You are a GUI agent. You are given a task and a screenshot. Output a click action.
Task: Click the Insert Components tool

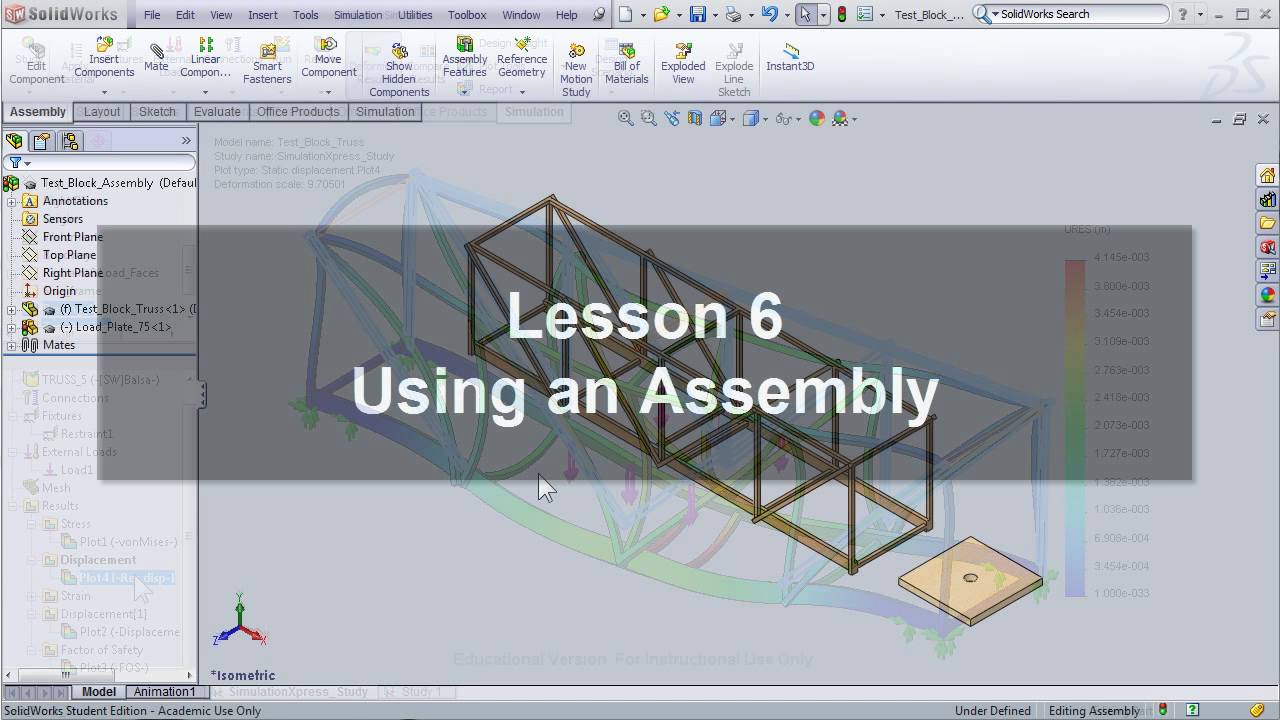pos(104,58)
